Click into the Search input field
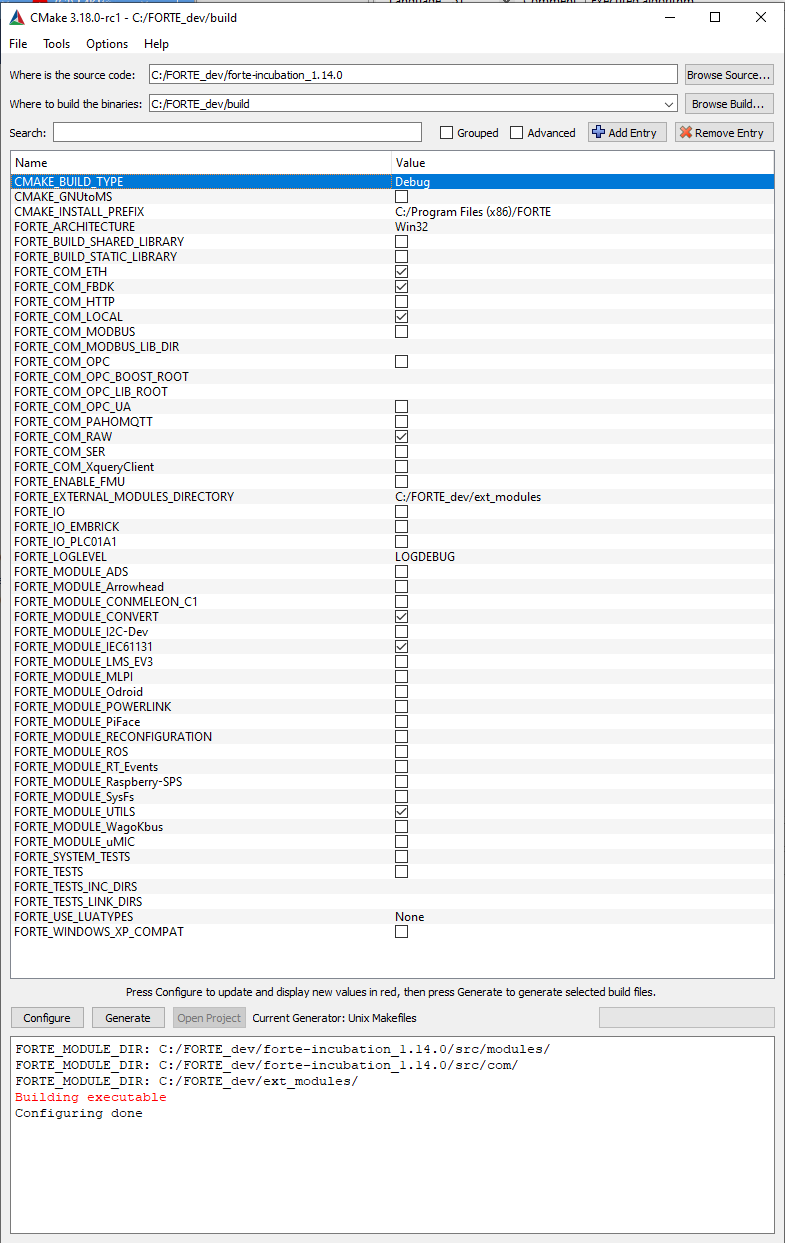 click(237, 132)
